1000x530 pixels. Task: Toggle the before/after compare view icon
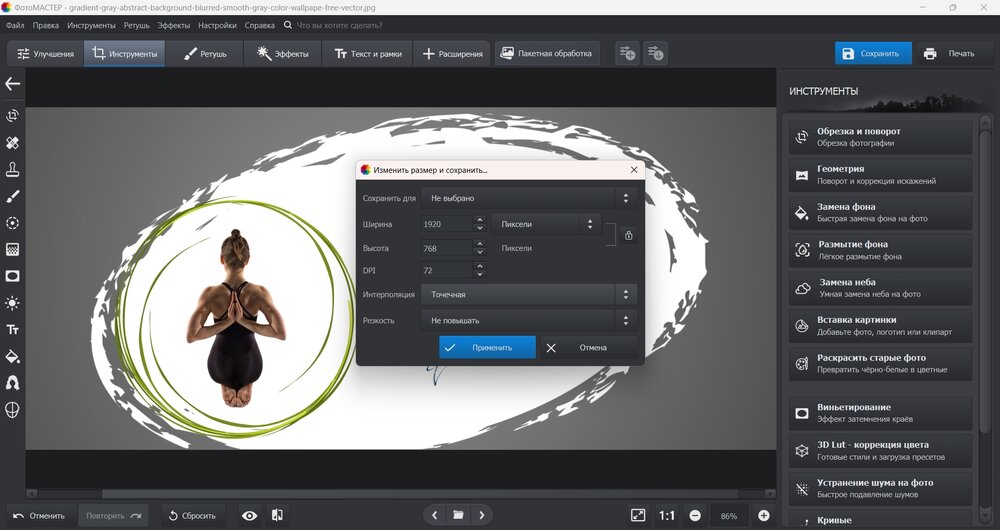tap(277, 515)
